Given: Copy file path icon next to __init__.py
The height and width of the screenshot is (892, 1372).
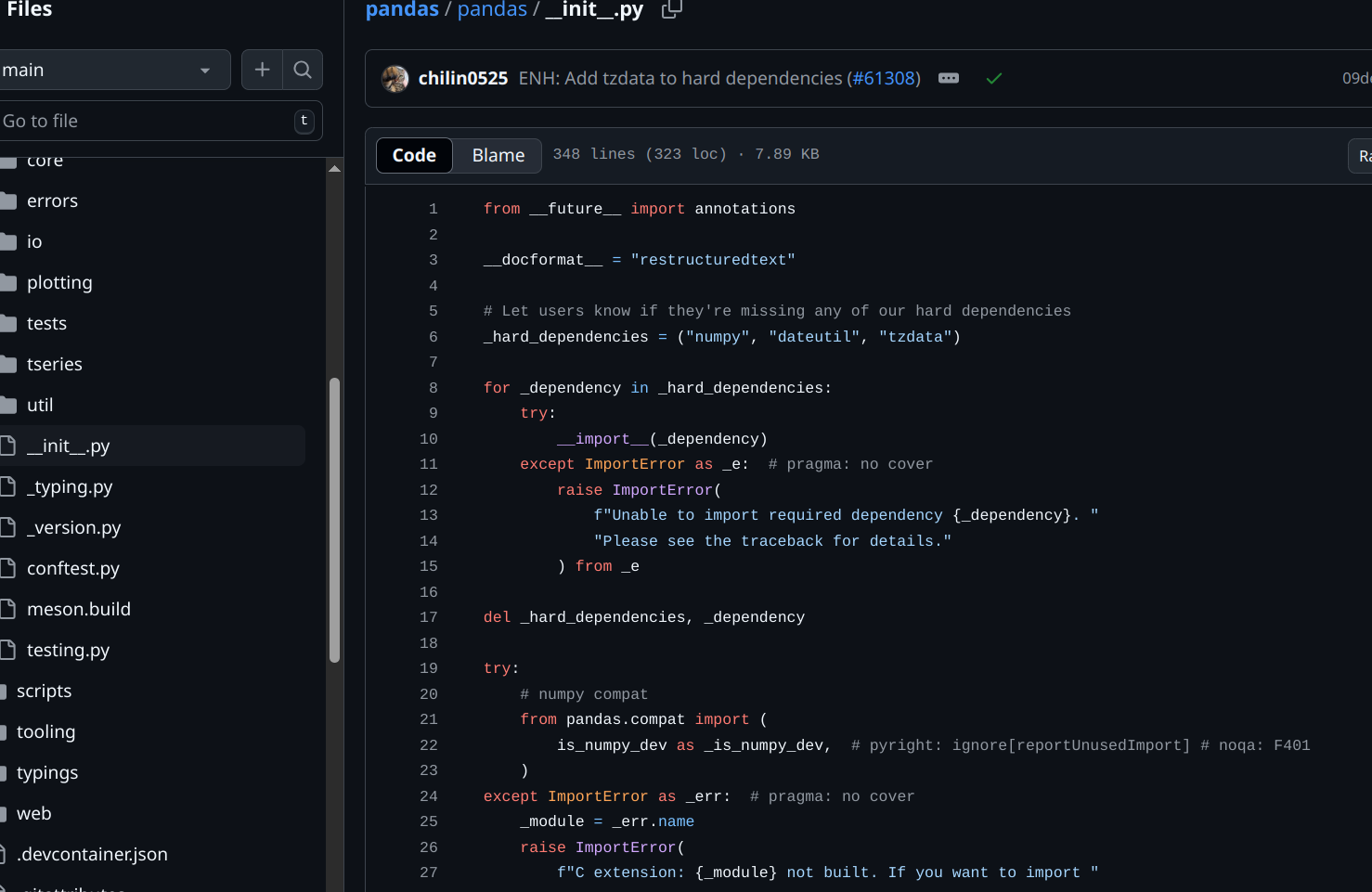Looking at the screenshot, I should tap(671, 10).
